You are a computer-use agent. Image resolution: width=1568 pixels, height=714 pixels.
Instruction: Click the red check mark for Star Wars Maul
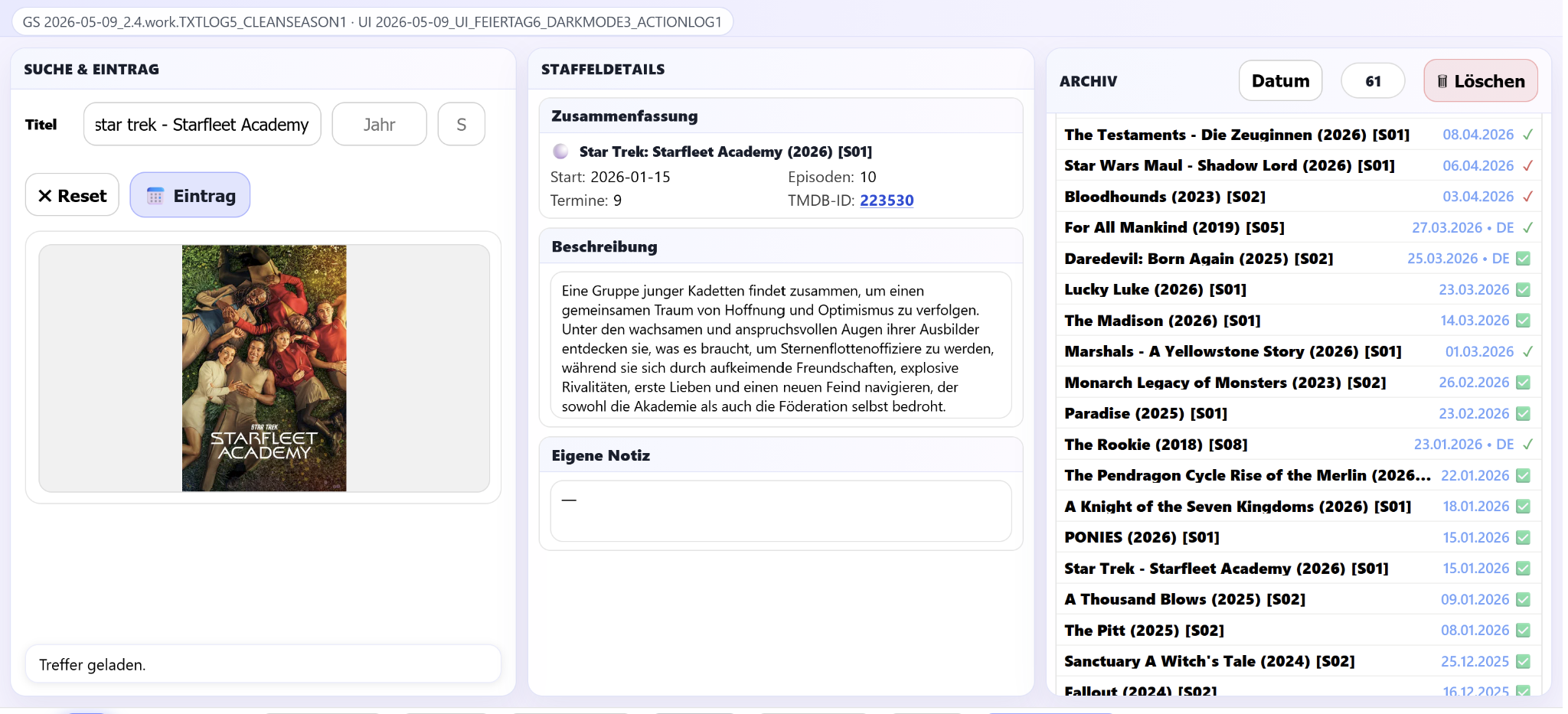pos(1527,165)
